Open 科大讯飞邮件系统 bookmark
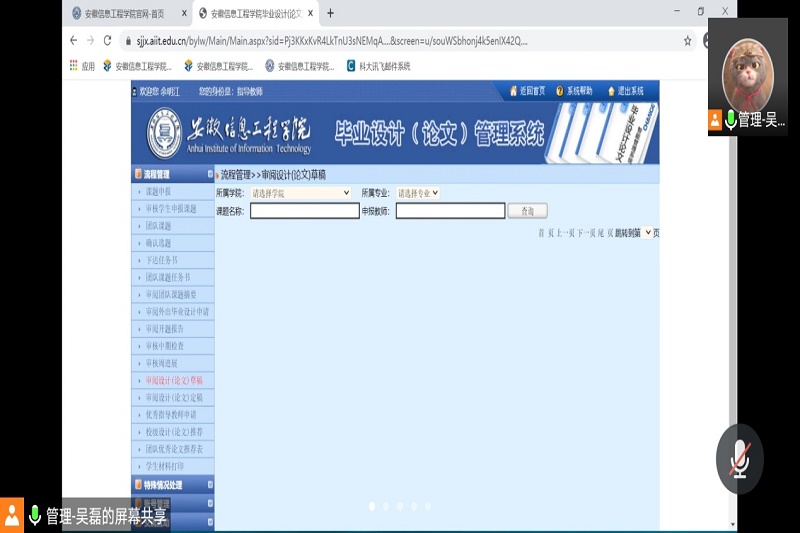Viewport: 800px width, 533px height. pos(378,66)
